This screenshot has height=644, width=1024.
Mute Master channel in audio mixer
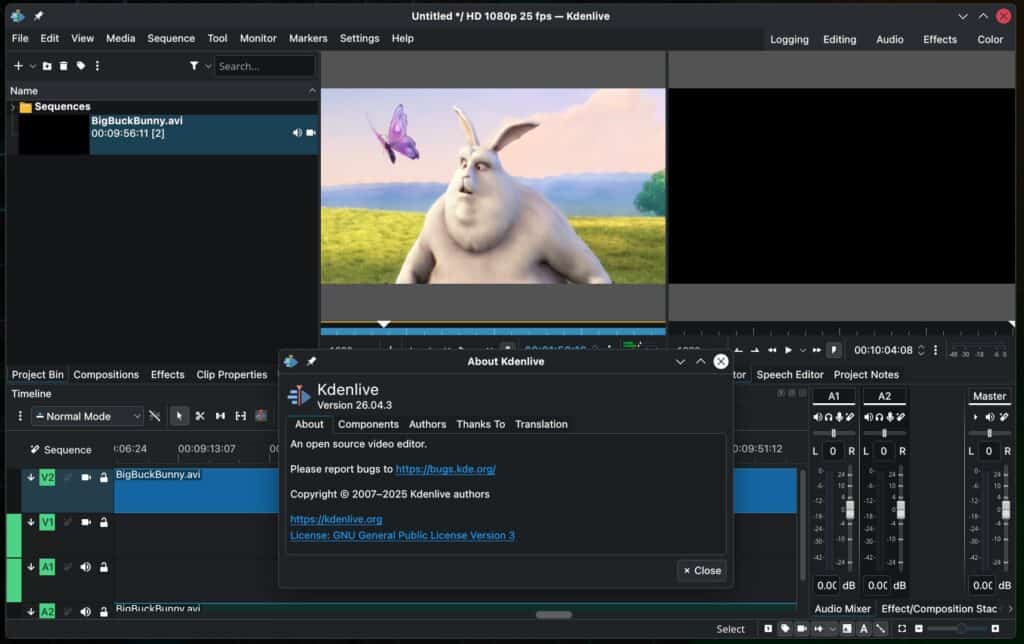tap(990, 417)
